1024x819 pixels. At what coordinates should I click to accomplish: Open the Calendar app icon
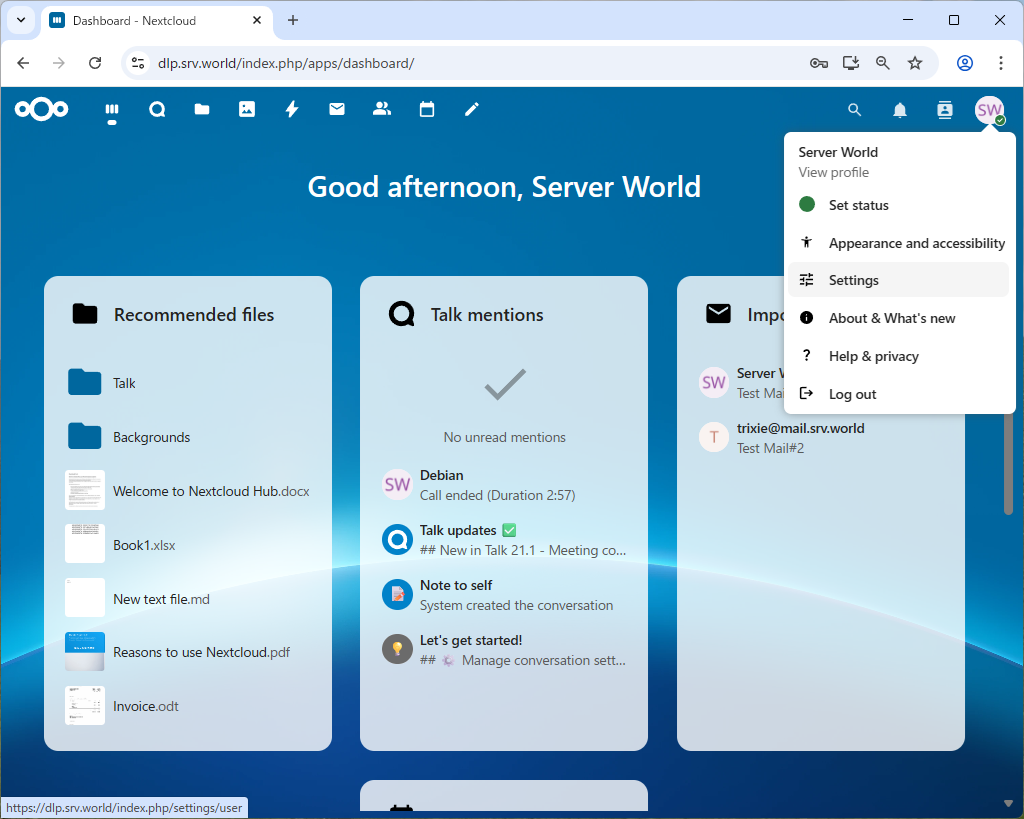pyautogui.click(x=427, y=110)
